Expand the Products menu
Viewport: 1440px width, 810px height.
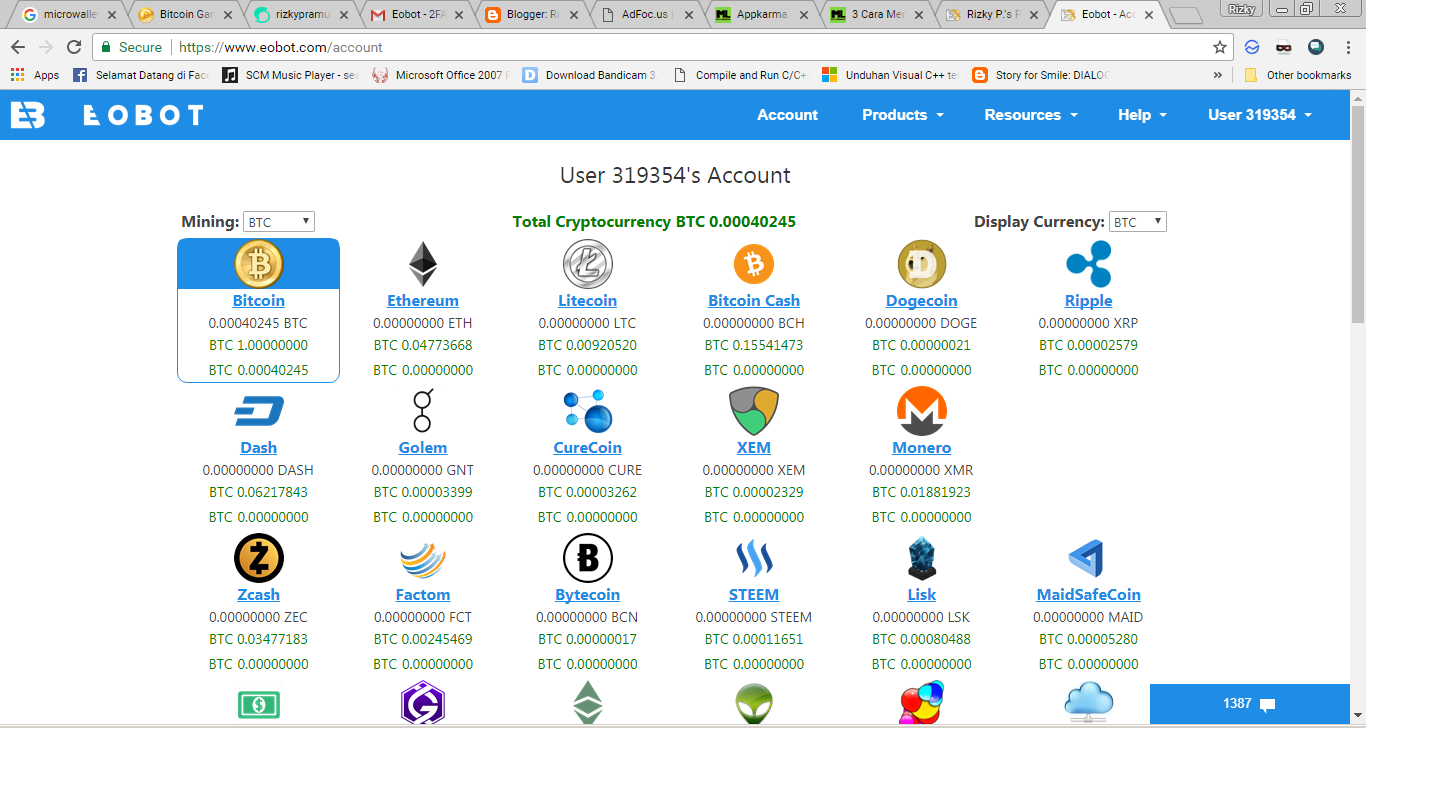click(x=903, y=115)
